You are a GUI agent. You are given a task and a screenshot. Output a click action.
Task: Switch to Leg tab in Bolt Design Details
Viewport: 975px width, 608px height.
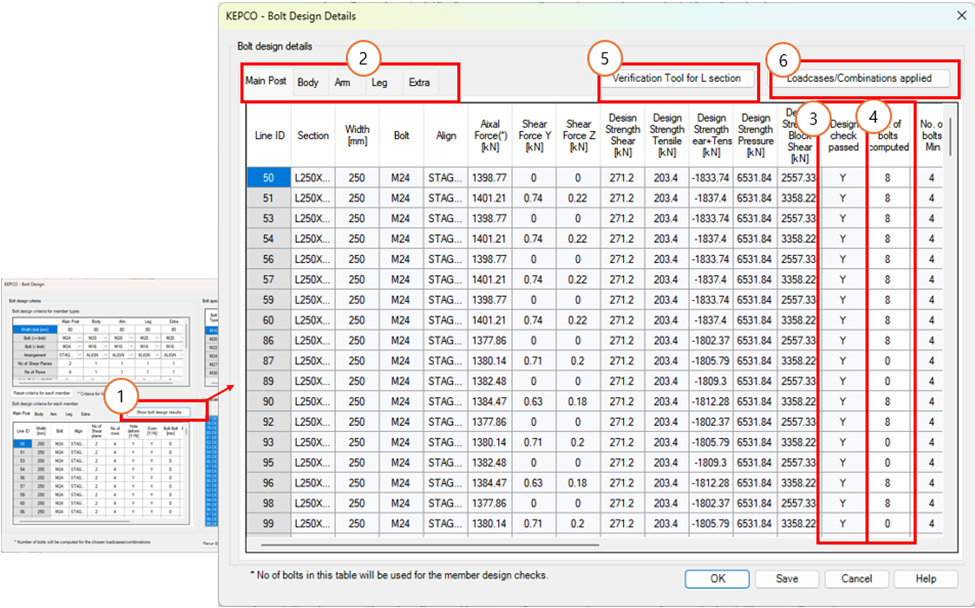pos(379,82)
